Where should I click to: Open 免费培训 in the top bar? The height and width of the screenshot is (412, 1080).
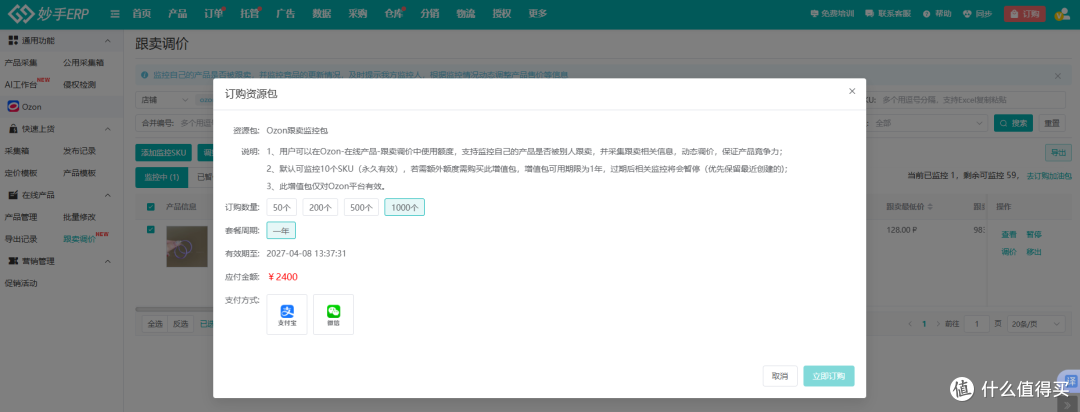tap(832, 14)
